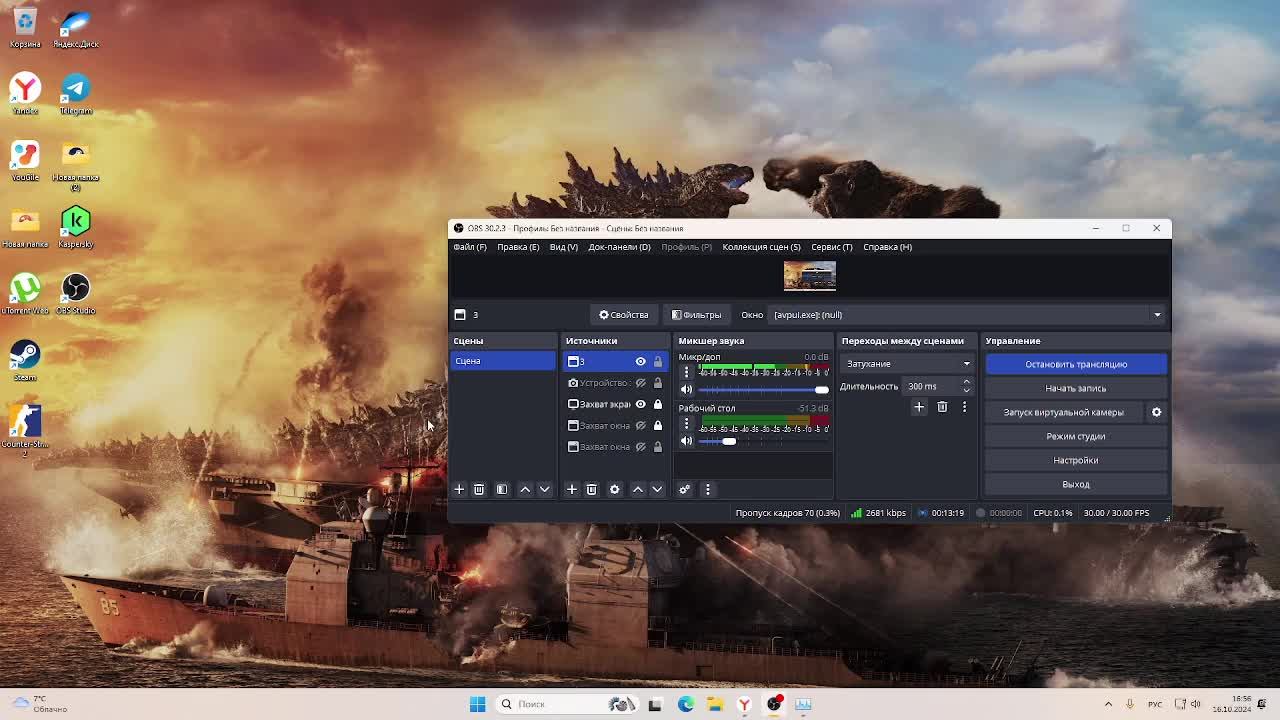1280x720 pixels.
Task: Open Микр/доп channel options three dots
Action: click(686, 372)
